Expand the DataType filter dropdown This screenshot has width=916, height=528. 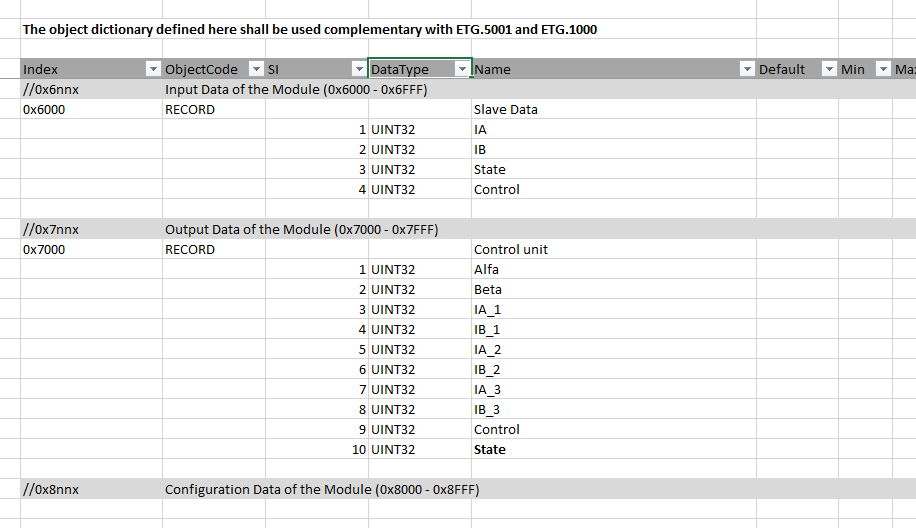tap(462, 70)
